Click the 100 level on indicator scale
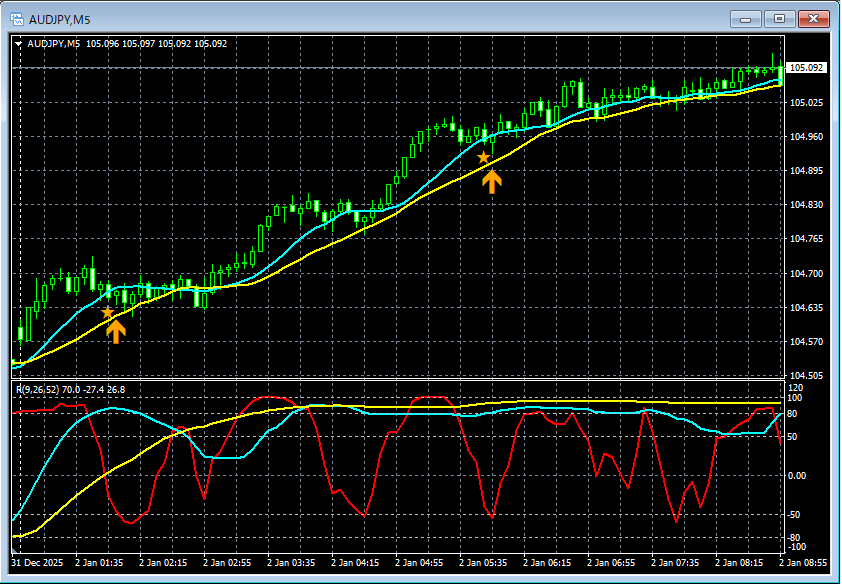 click(796, 398)
